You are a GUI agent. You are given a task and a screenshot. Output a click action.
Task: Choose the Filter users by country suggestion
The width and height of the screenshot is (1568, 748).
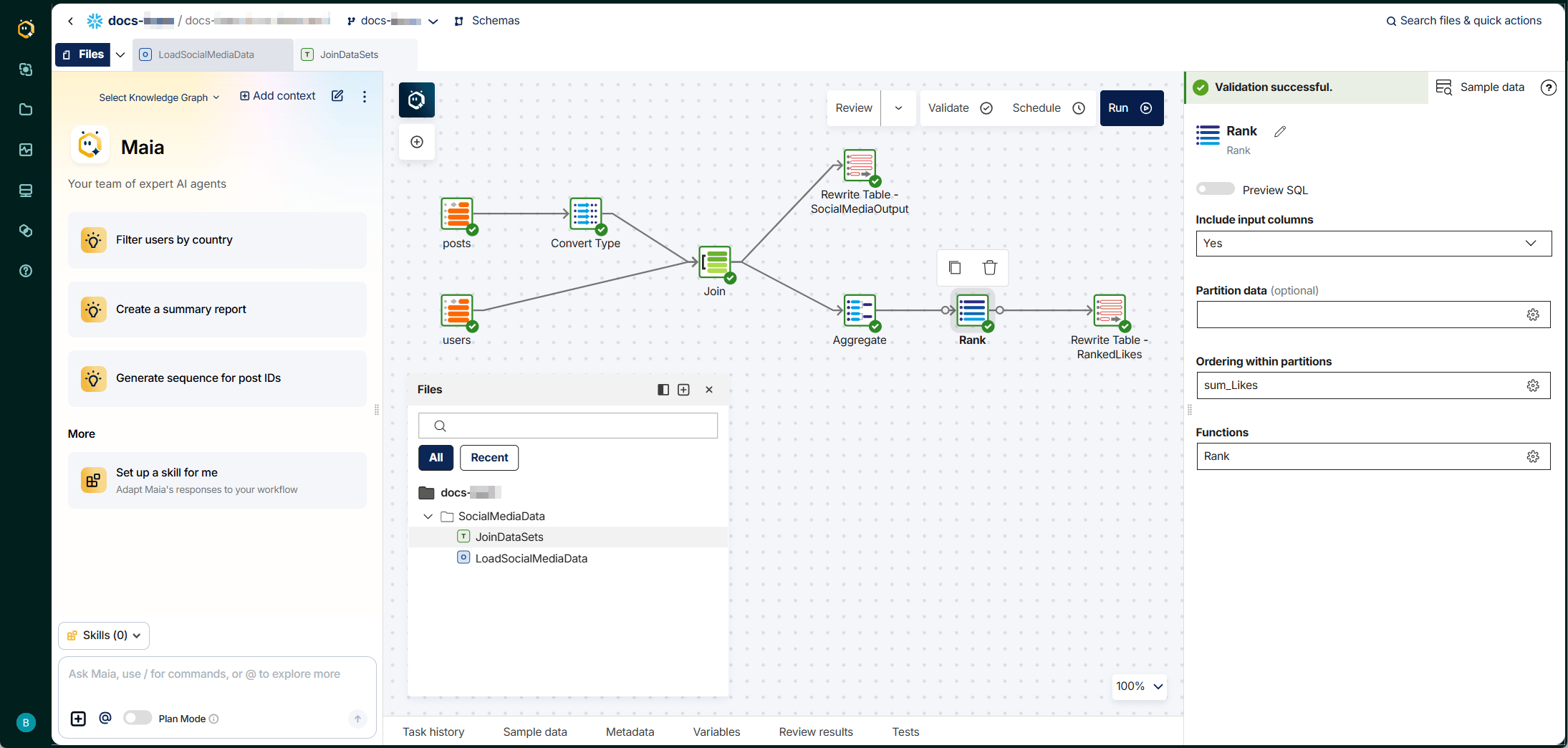(217, 240)
